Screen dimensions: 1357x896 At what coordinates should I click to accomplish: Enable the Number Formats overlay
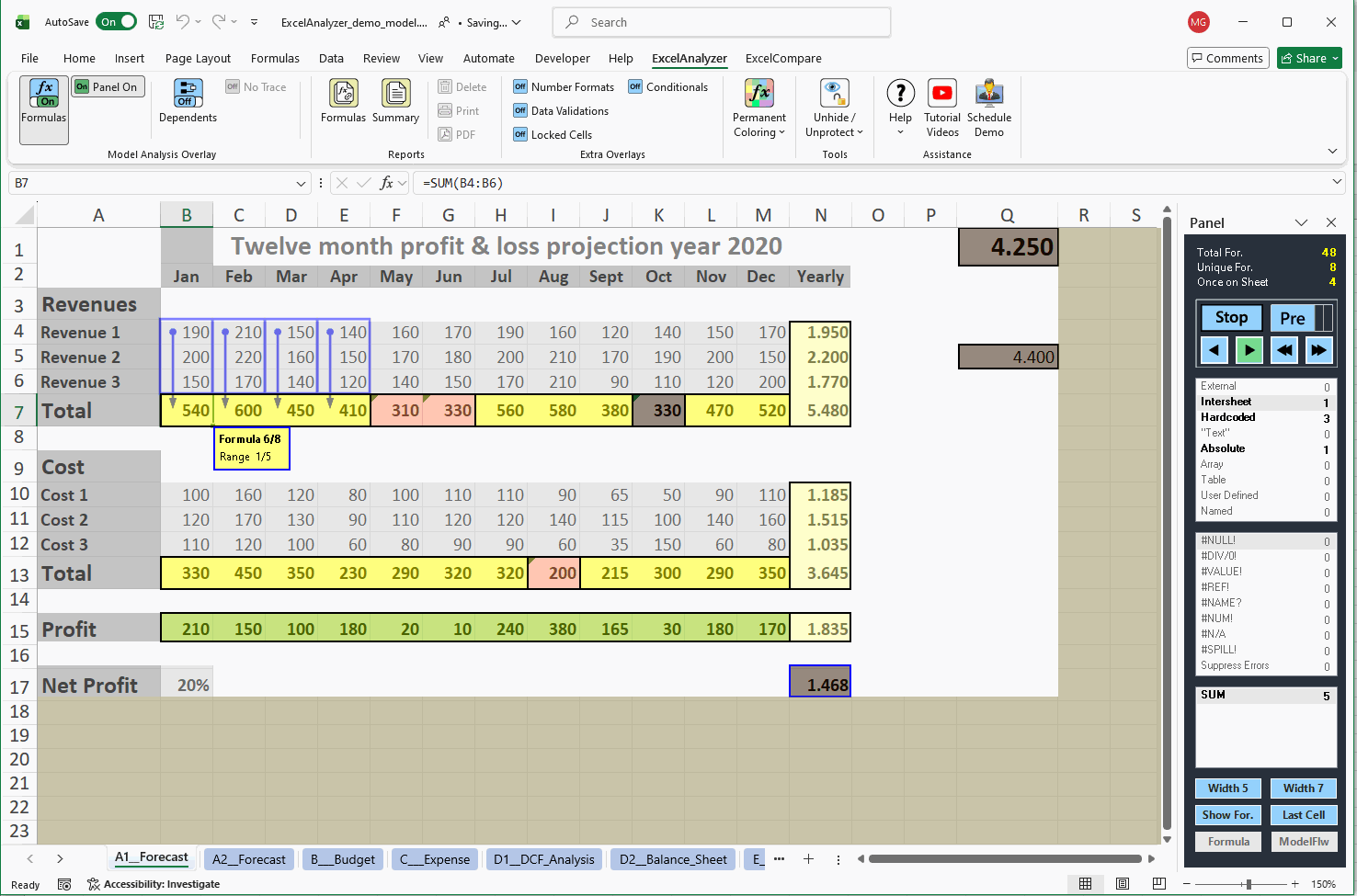tap(564, 87)
